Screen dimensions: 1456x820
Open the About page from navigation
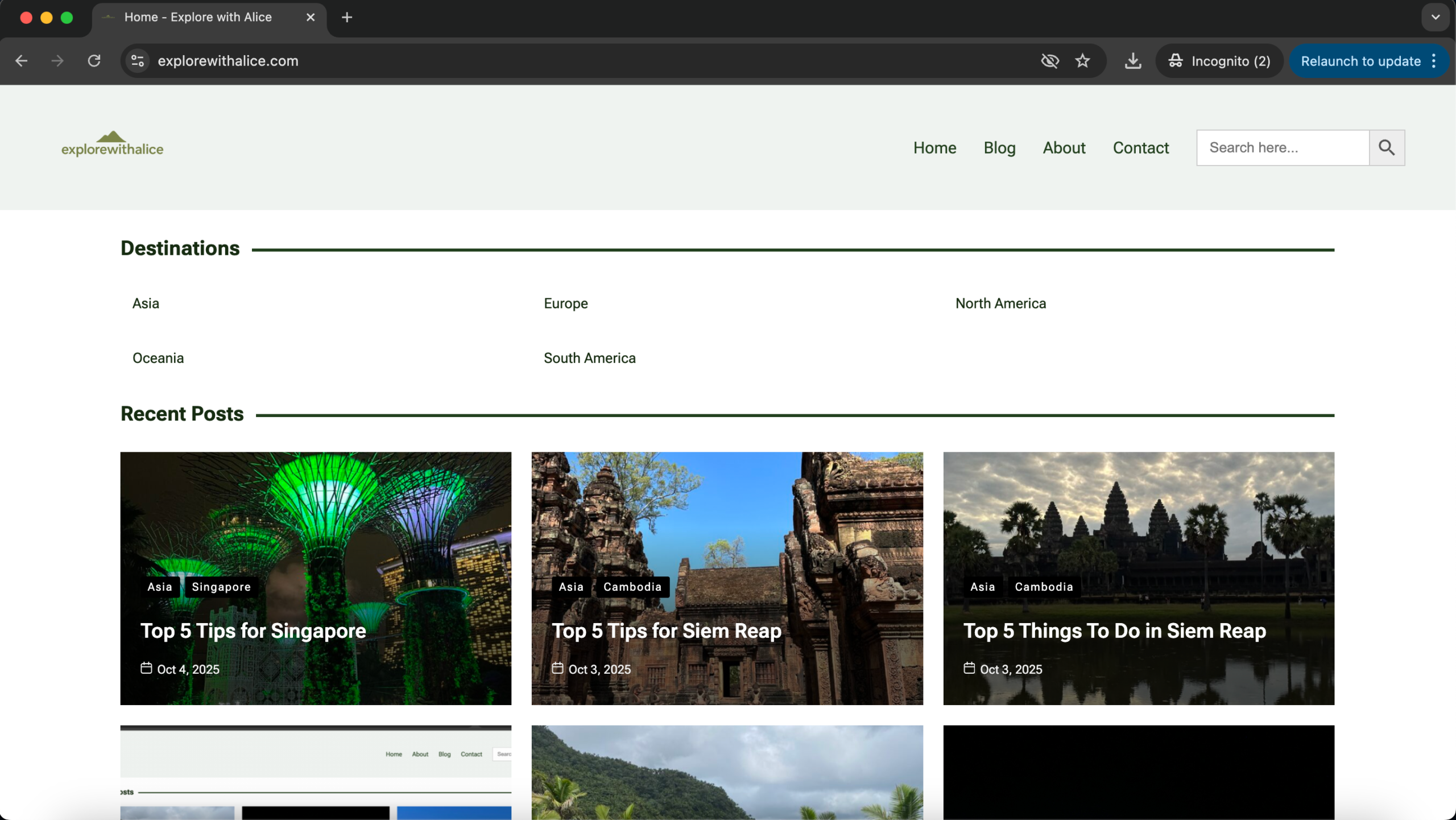click(x=1064, y=148)
